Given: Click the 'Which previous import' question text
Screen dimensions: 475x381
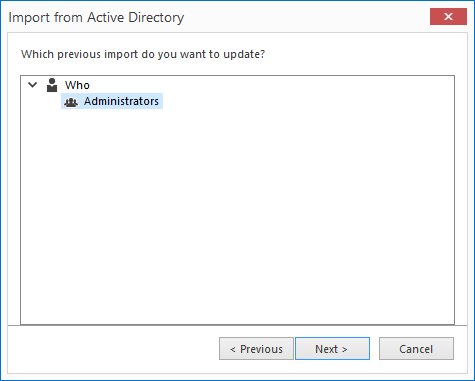Looking at the screenshot, I should 143,54.
